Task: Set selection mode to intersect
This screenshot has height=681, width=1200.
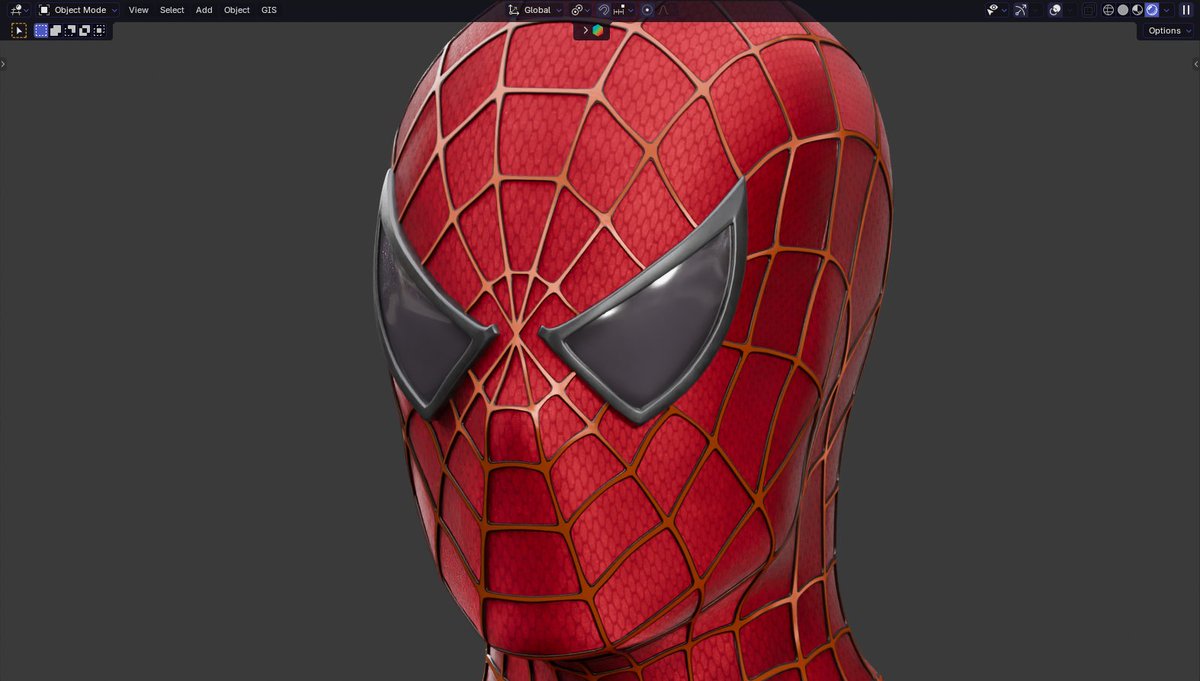Action: coord(99,31)
